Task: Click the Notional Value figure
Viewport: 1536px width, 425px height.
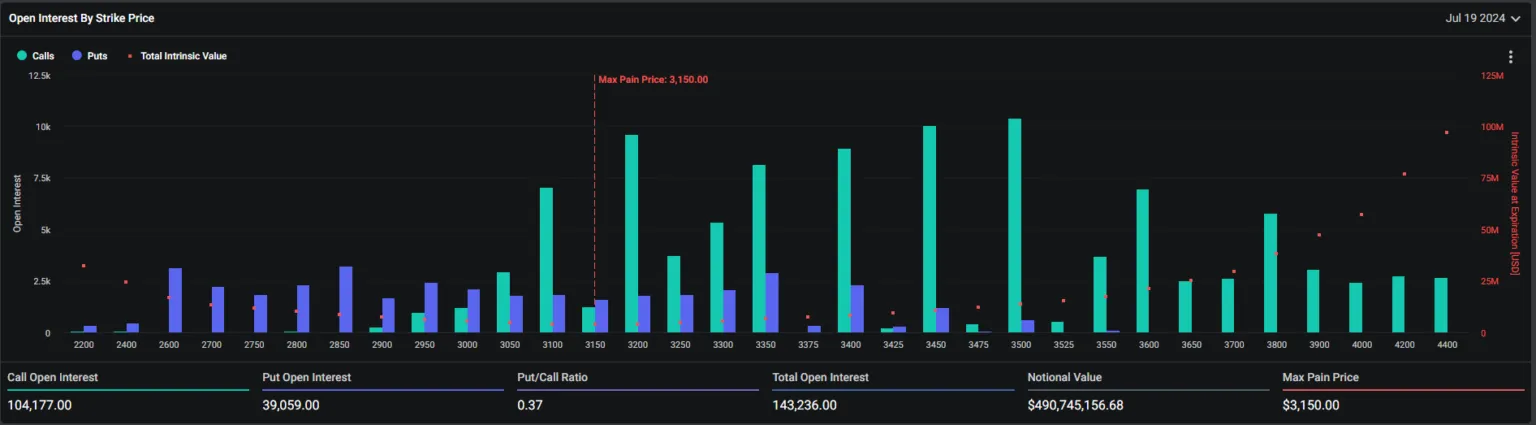Action: tap(1095, 405)
